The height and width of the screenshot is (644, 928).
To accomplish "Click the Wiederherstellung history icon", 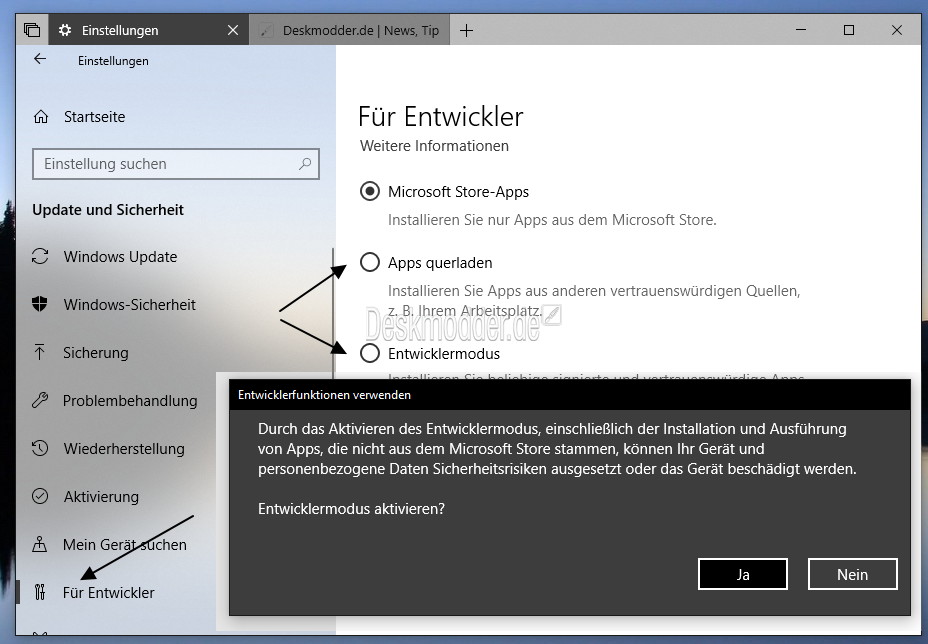I will click(x=40, y=448).
